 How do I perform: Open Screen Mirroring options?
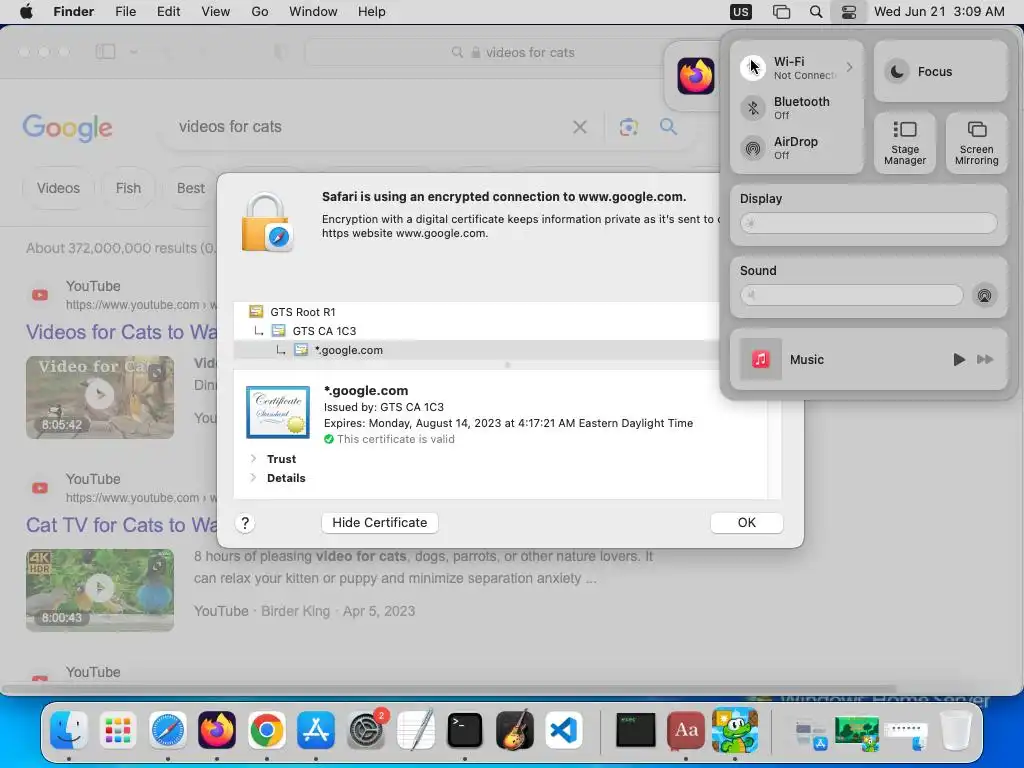(x=976, y=143)
